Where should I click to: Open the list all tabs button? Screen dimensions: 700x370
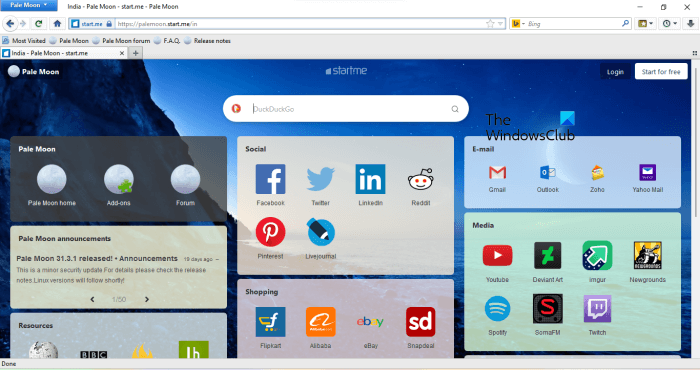point(695,53)
